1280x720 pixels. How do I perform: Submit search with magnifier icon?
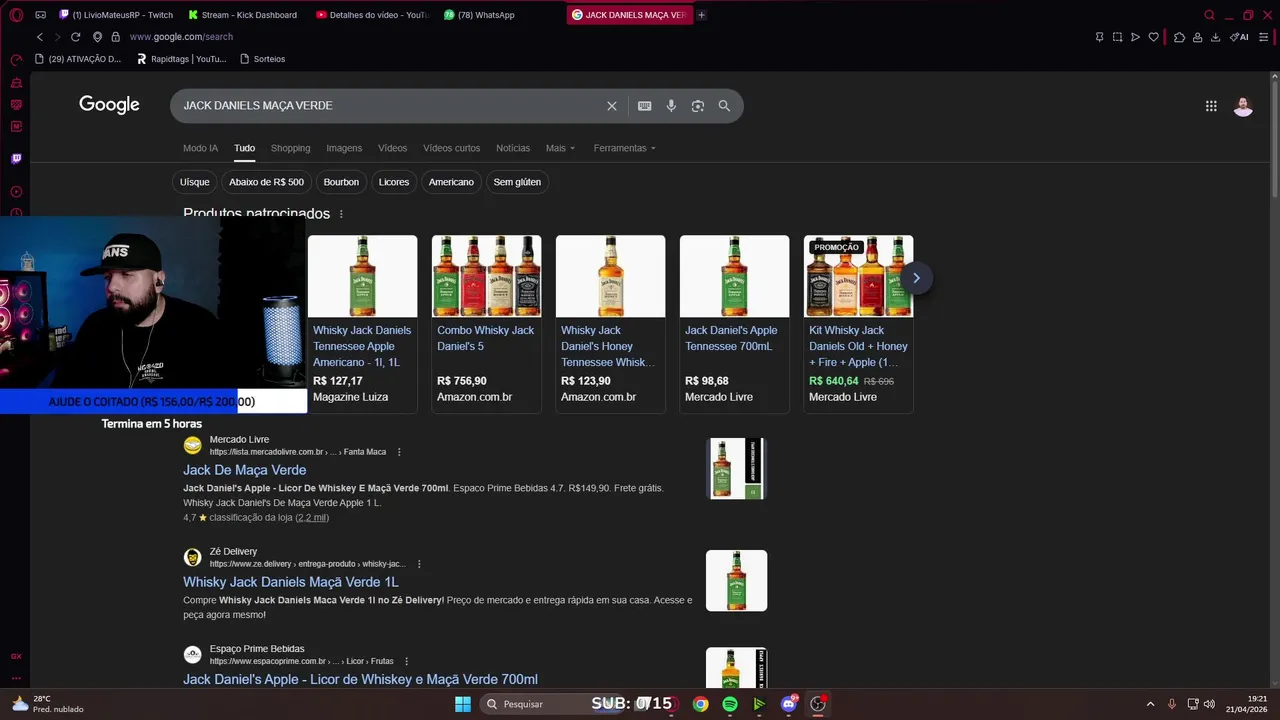(724, 106)
